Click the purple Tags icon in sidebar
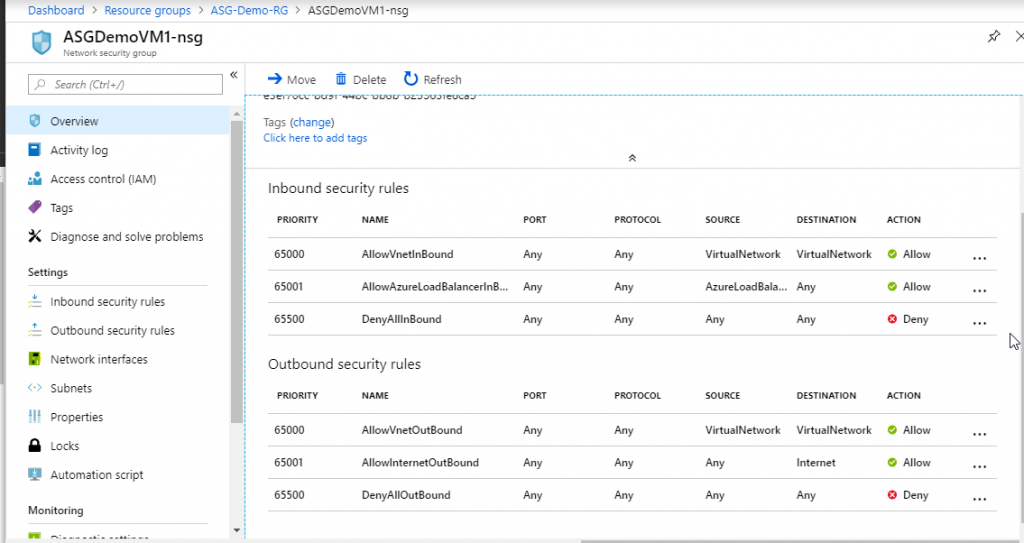 (35, 208)
